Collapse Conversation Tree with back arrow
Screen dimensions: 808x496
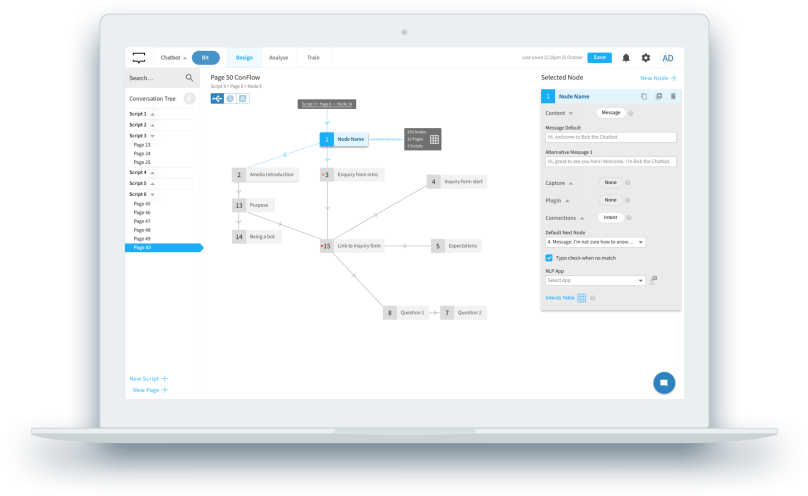(x=190, y=98)
